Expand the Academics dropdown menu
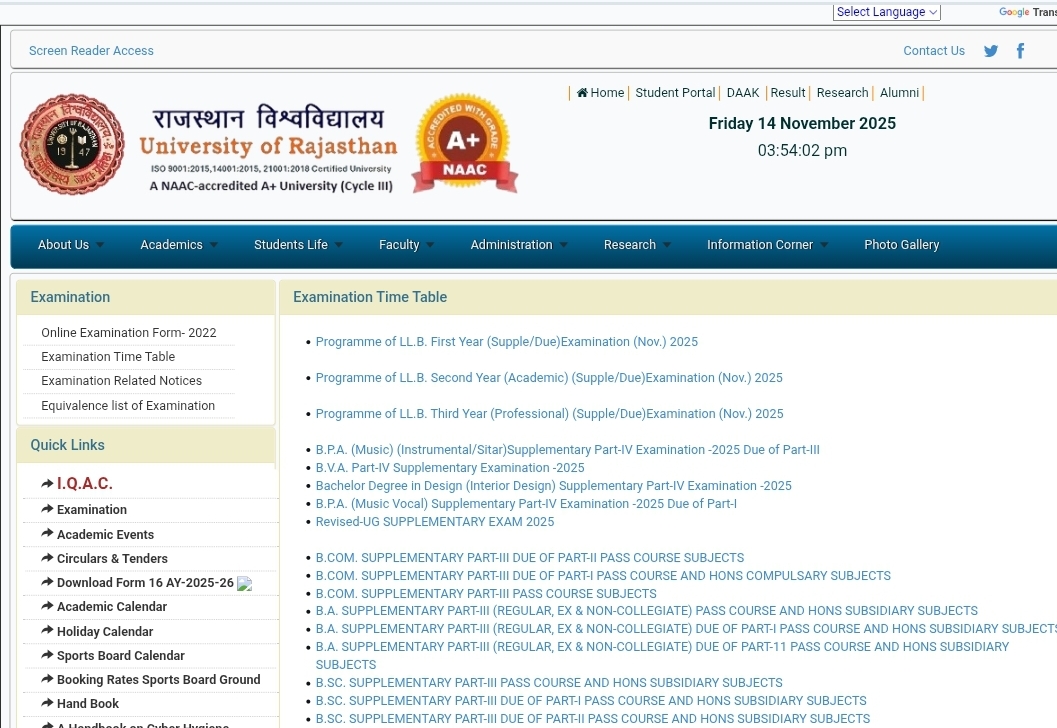The width and height of the screenshot is (1057, 728). (178, 245)
